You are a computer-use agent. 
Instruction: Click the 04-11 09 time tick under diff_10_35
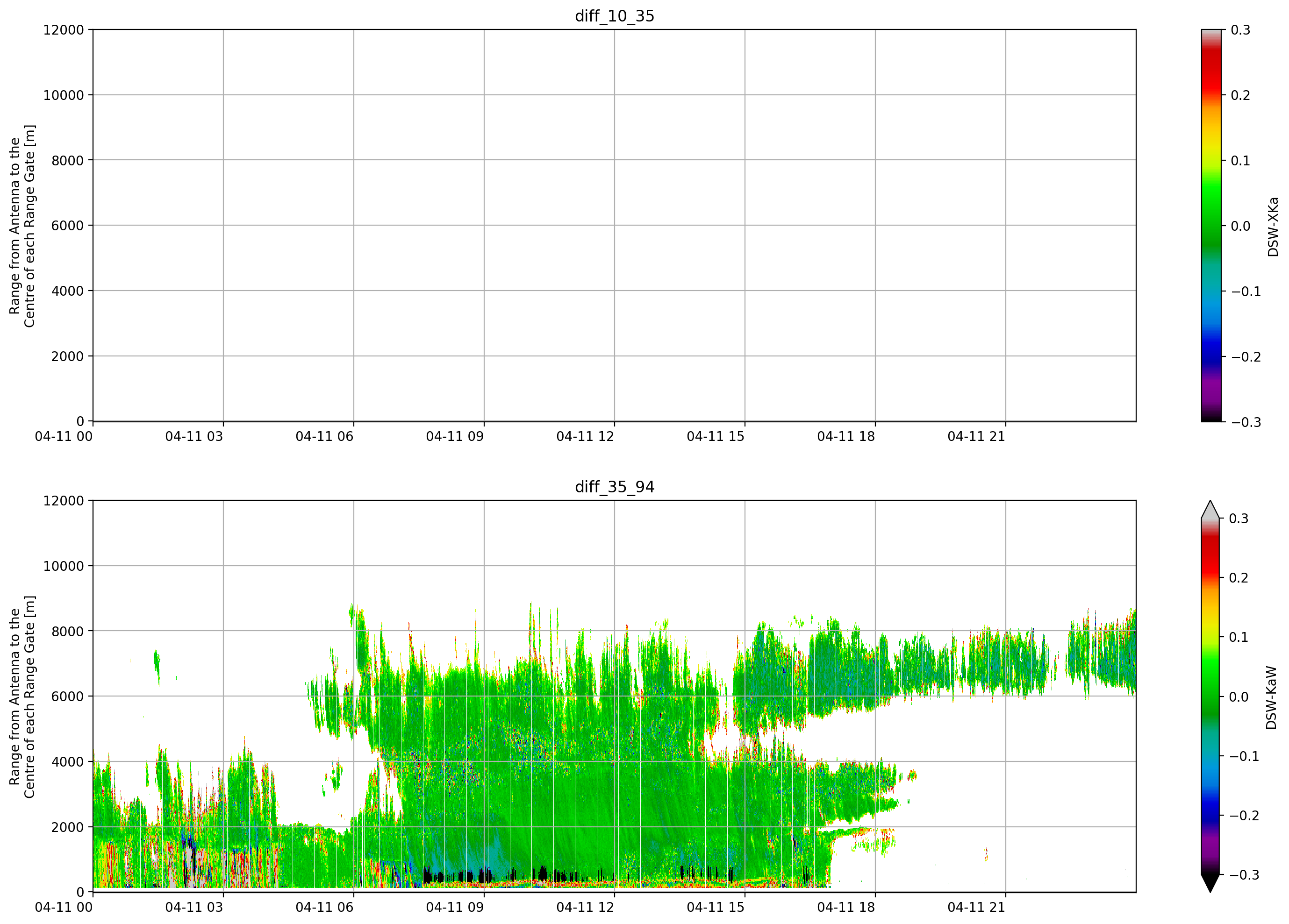point(455,437)
